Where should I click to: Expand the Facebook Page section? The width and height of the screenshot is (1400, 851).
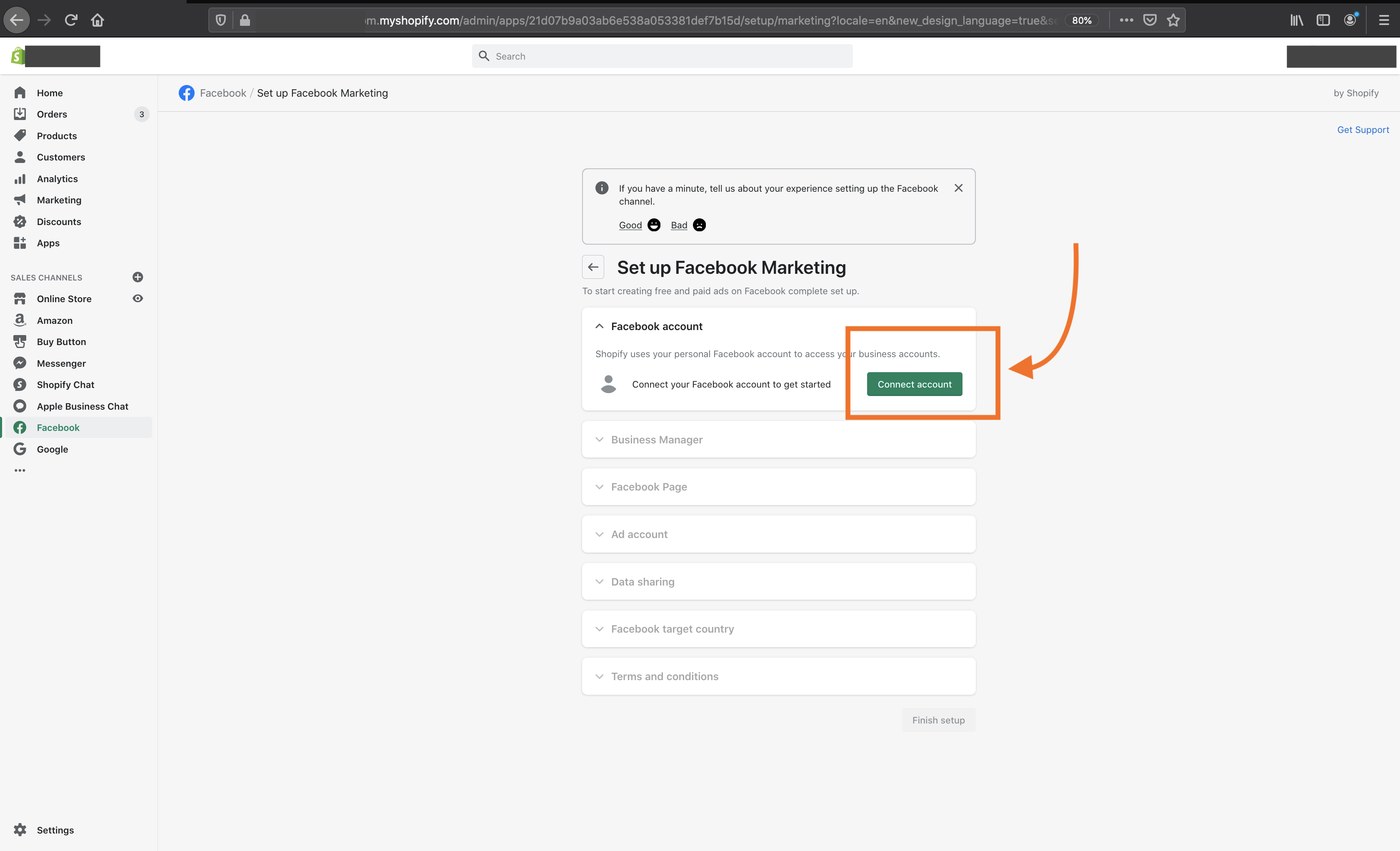[778, 487]
